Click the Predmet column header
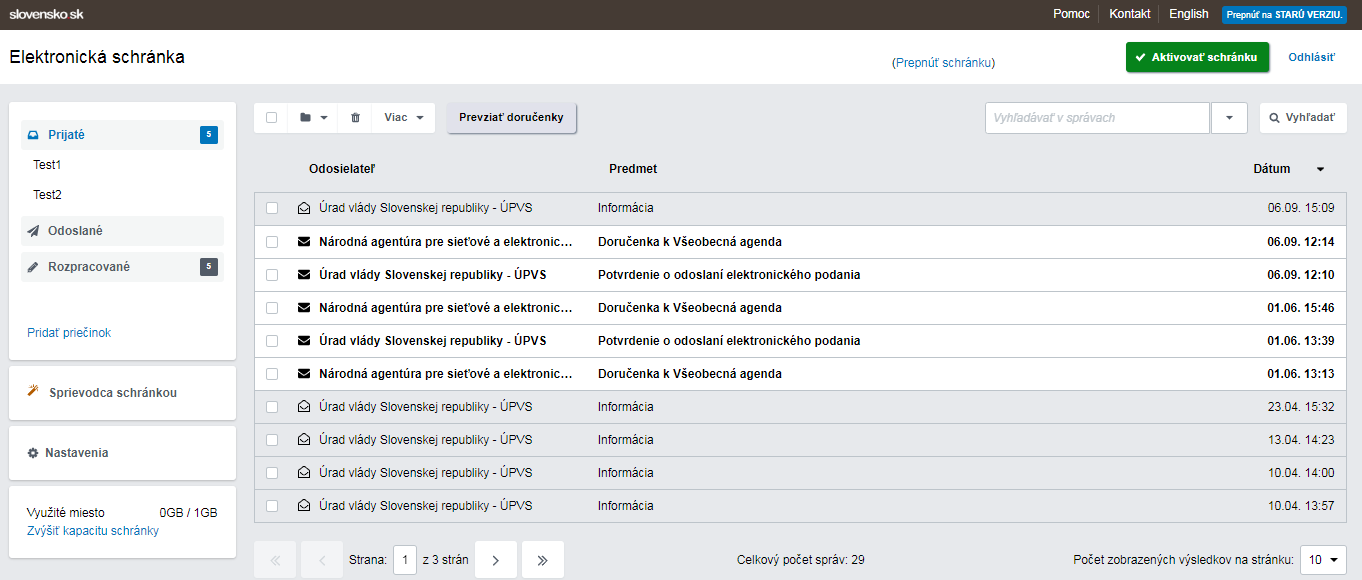This screenshot has height=580, width=1362. tap(633, 169)
